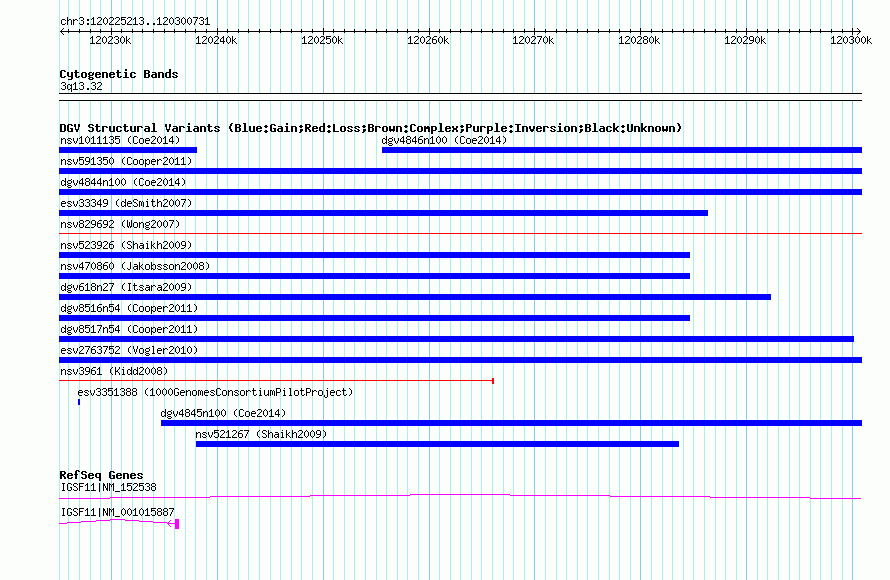Open the esv2763752 (Vogler2010) label
The height and width of the screenshot is (580, 890).
coord(129,350)
